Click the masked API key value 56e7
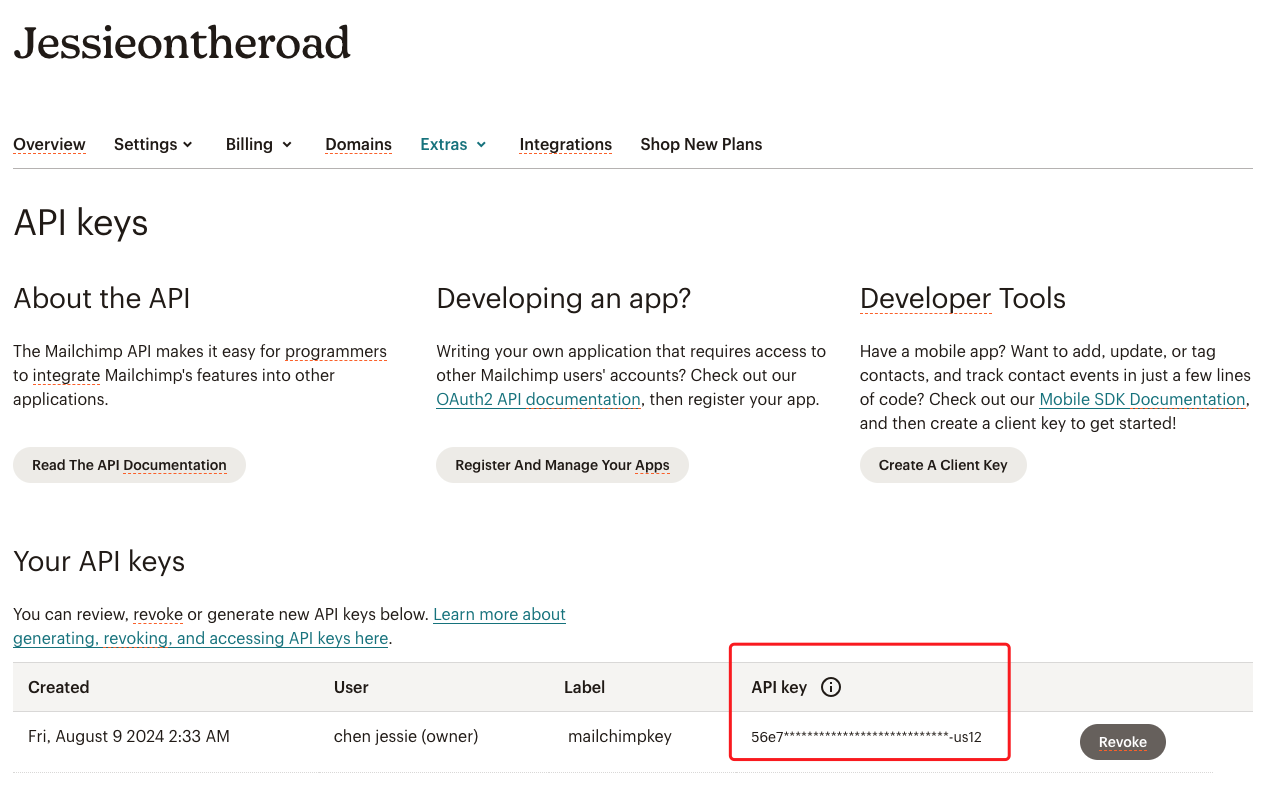 866,737
